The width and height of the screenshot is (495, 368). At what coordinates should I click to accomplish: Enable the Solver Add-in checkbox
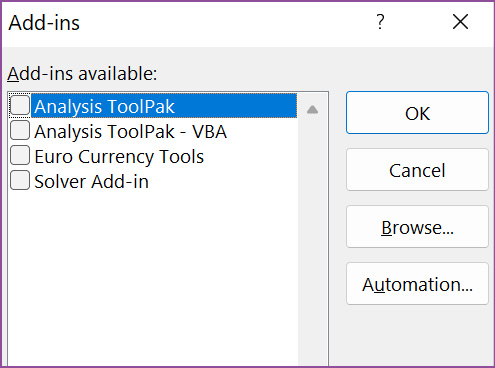(20, 181)
